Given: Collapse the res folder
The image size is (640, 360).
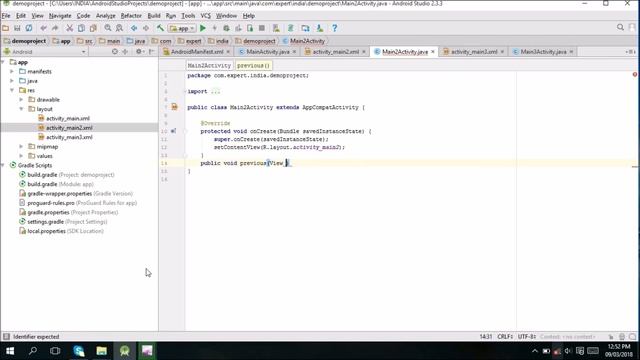Looking at the screenshot, I should pos(12,90).
